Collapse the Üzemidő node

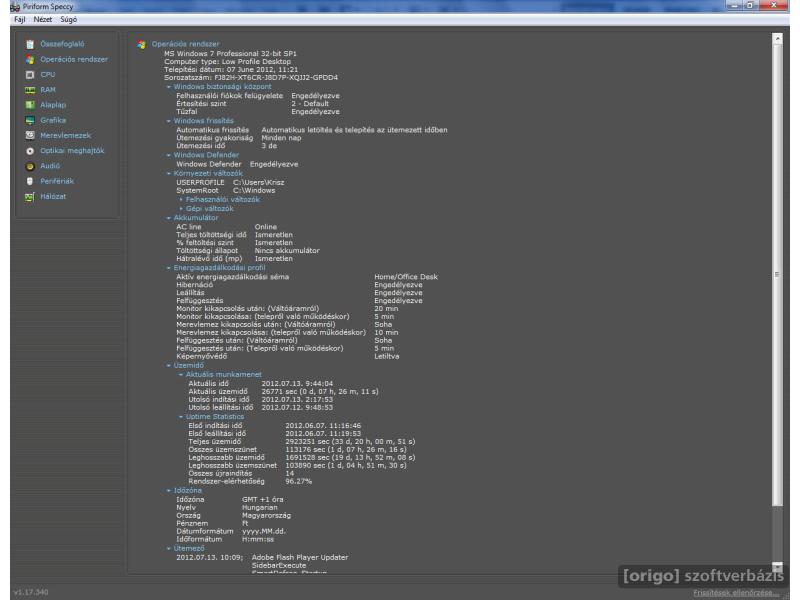pos(168,366)
